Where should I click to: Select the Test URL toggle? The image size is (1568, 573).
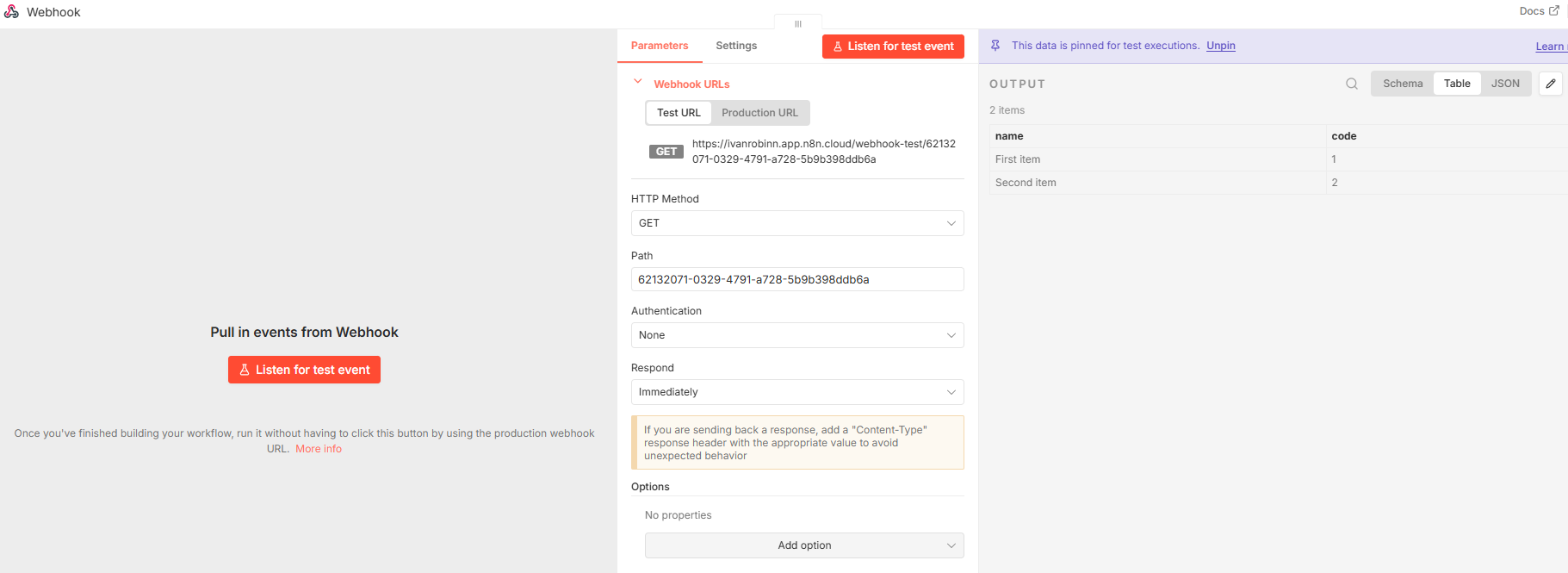(x=679, y=113)
